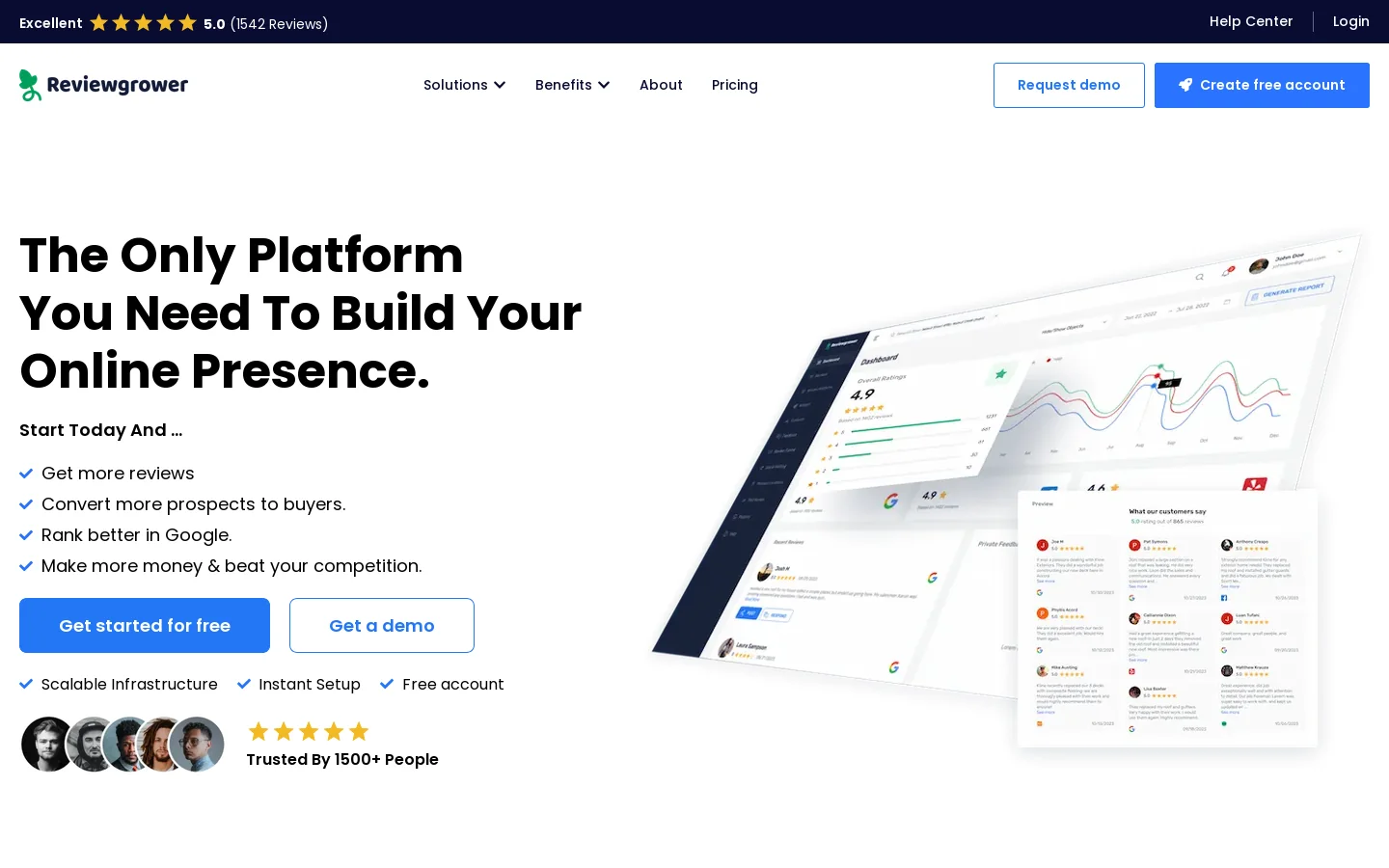Click the Generate Report button in preview
The image size is (1389, 868).
tap(1290, 290)
